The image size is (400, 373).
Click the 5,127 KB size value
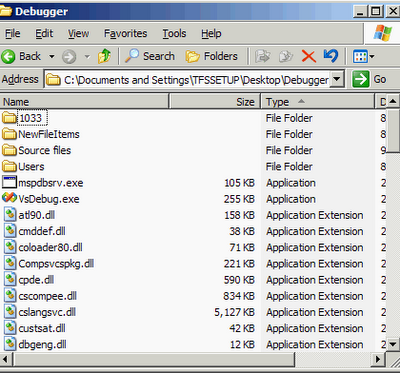tap(234, 312)
